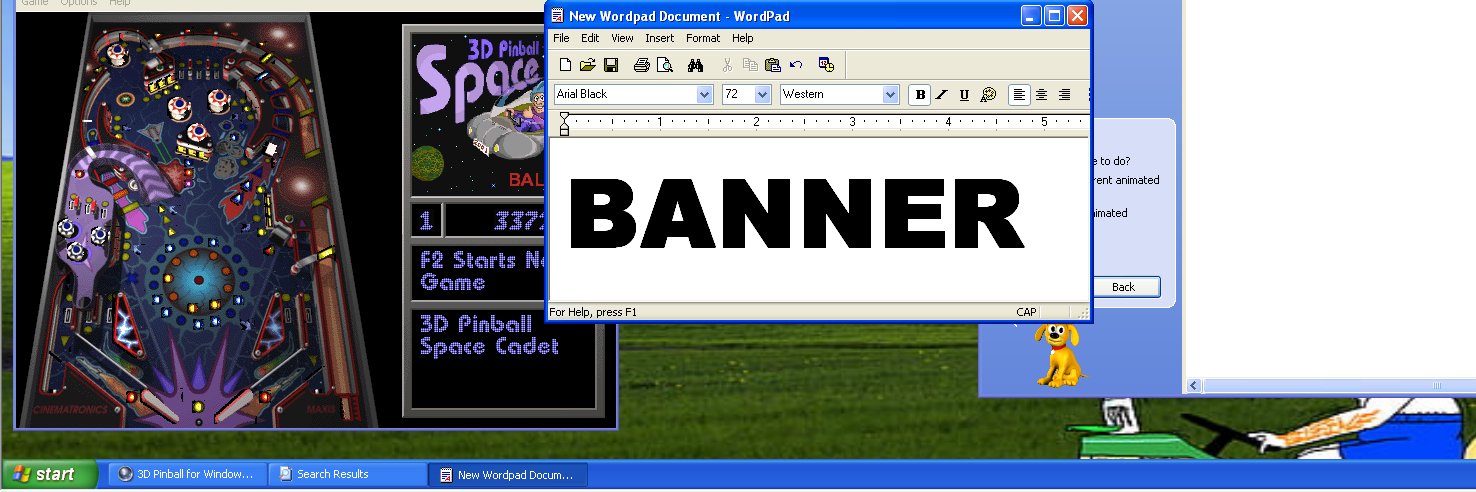Open Print Preview in WordPad toolbar

(664, 65)
